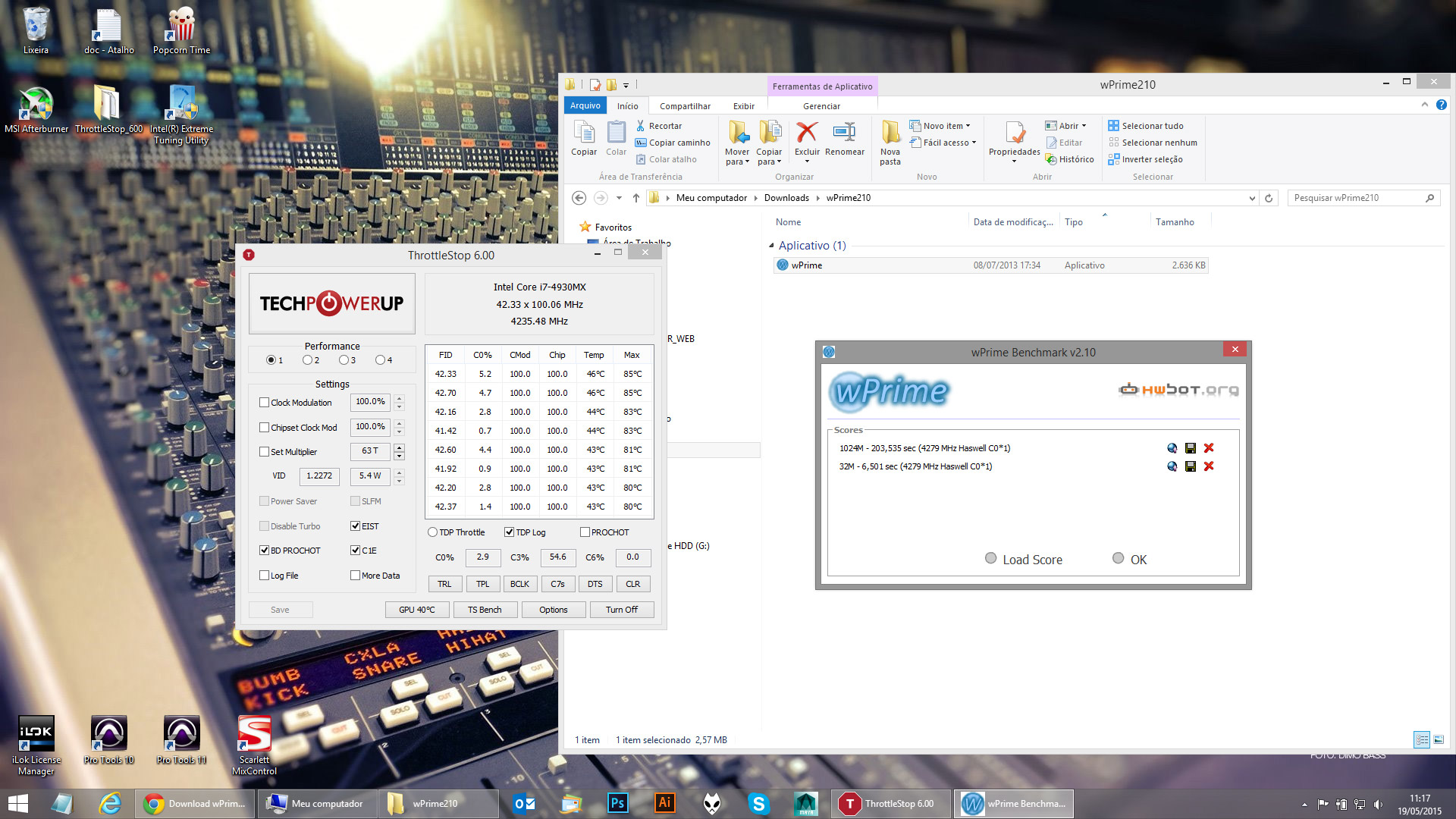Enable the Clock Modulation checkbox

[264, 403]
